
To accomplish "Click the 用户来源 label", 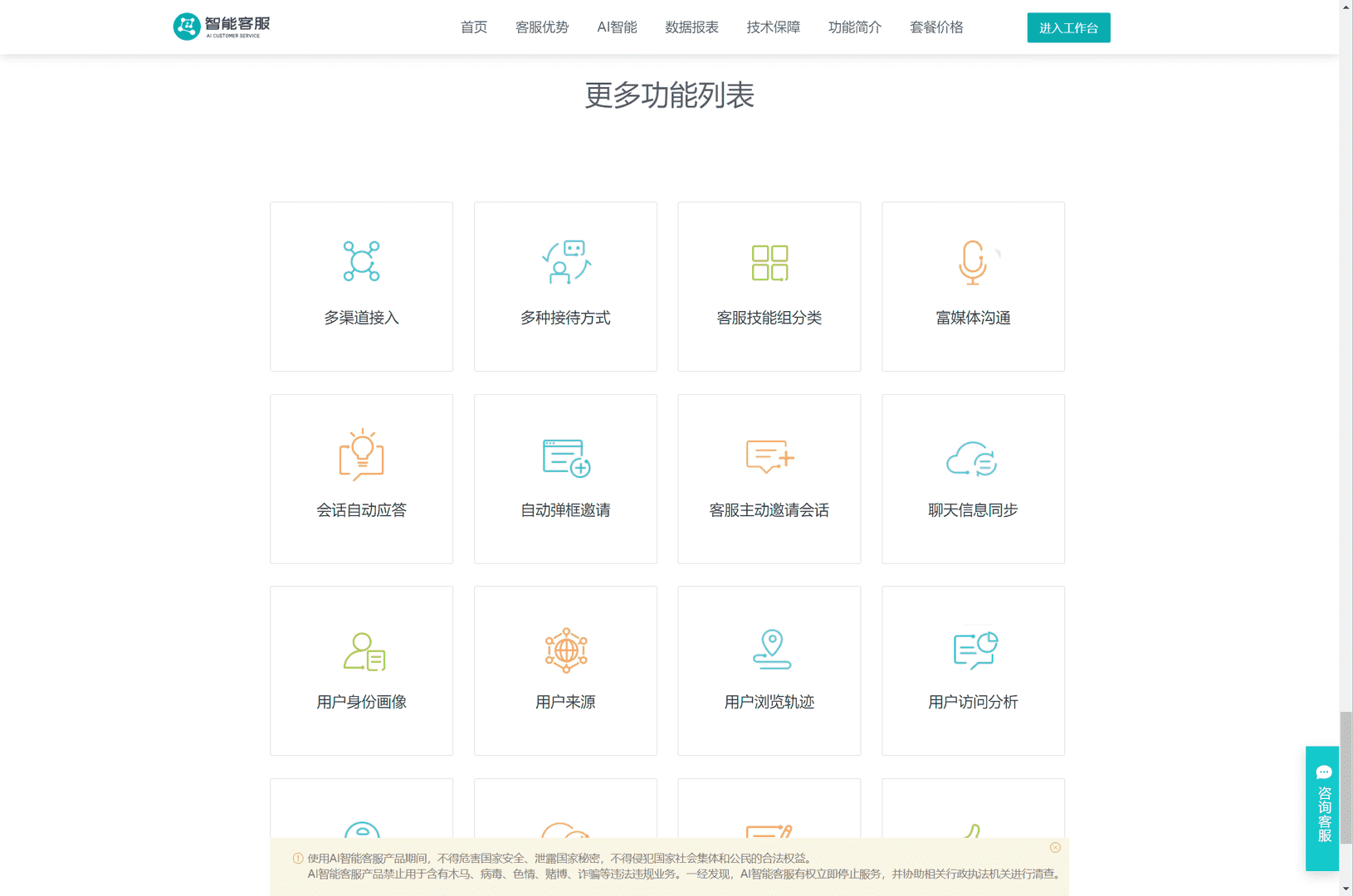I will 565,702.
